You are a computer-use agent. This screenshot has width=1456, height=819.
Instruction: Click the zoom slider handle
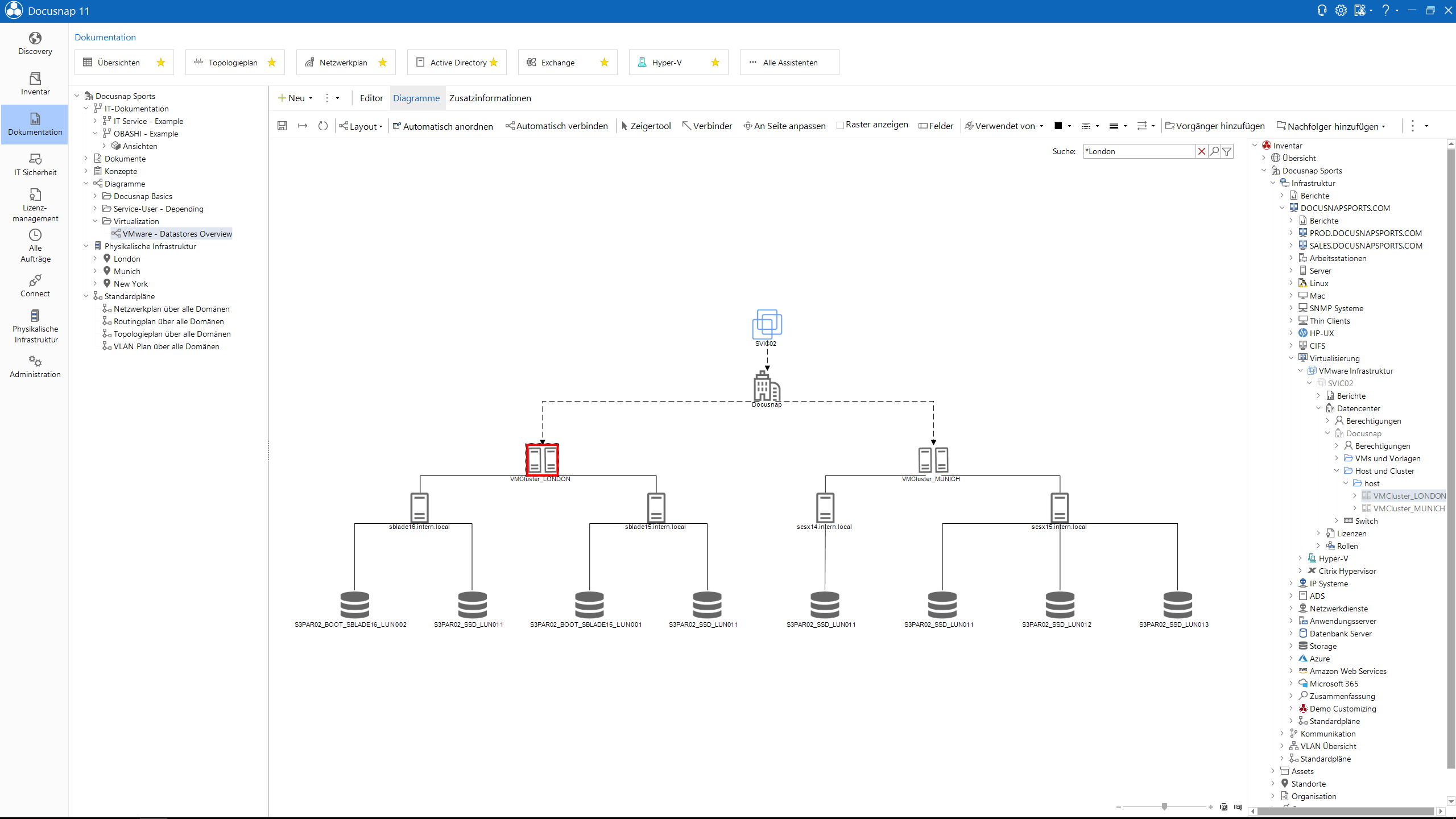pos(1164,806)
